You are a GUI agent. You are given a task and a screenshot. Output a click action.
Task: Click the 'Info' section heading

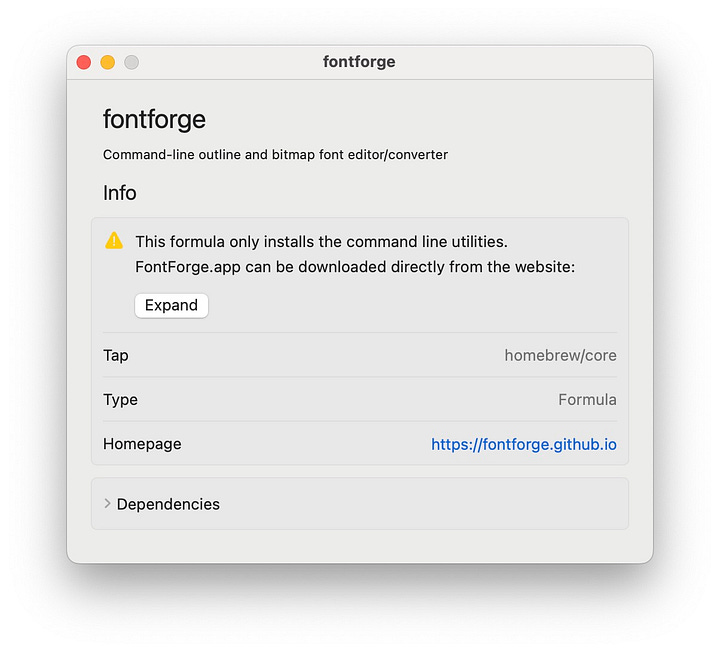(119, 193)
